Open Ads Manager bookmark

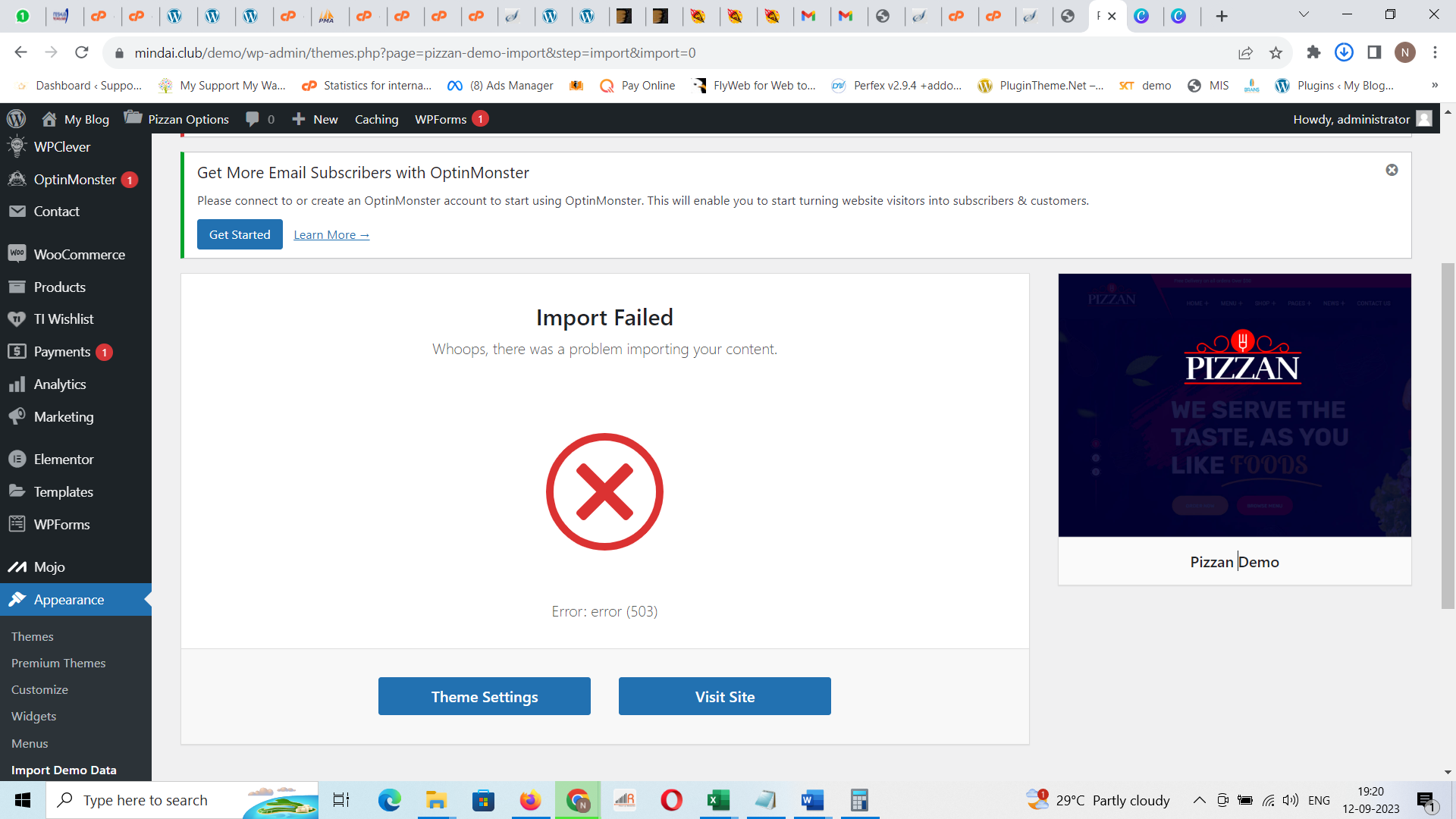tap(500, 86)
